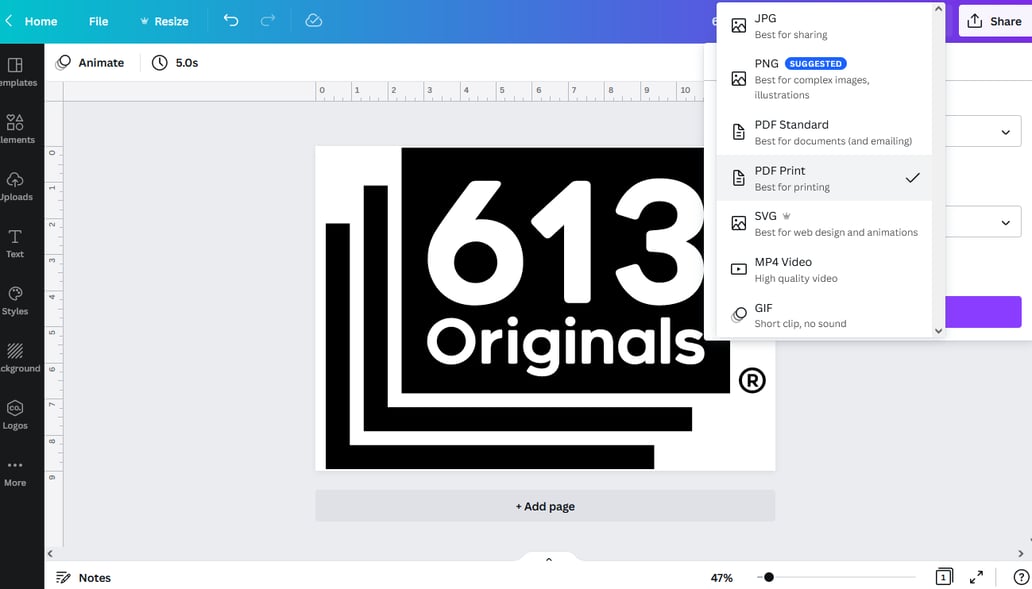Open the File menu
The height and width of the screenshot is (589, 1032).
[98, 21]
